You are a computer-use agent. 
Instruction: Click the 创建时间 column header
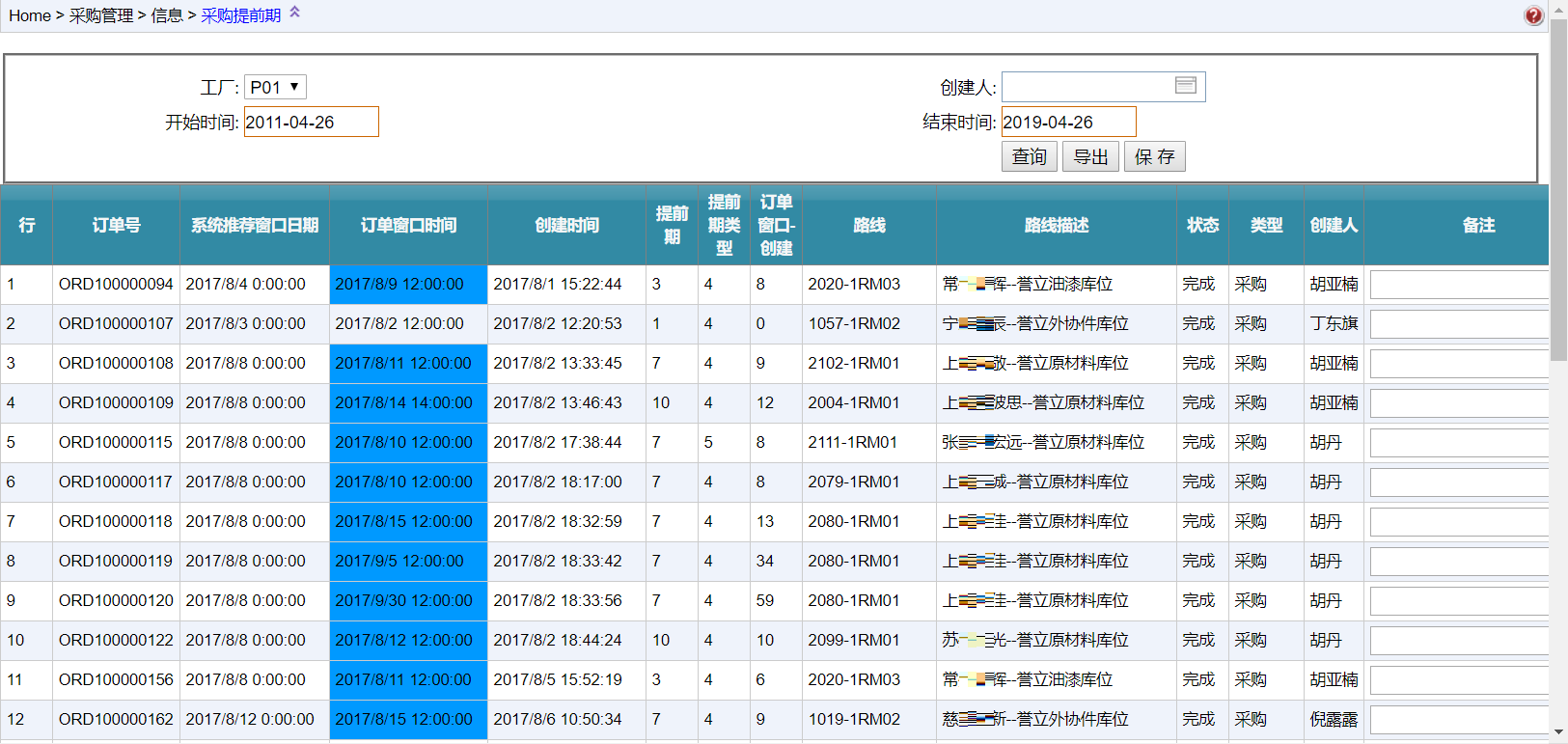click(x=566, y=225)
